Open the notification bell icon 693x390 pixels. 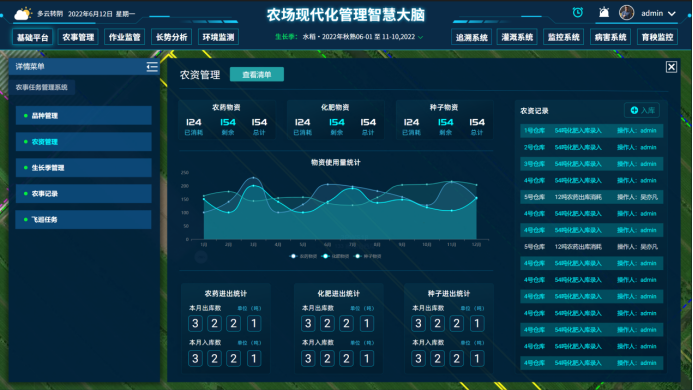click(x=604, y=12)
